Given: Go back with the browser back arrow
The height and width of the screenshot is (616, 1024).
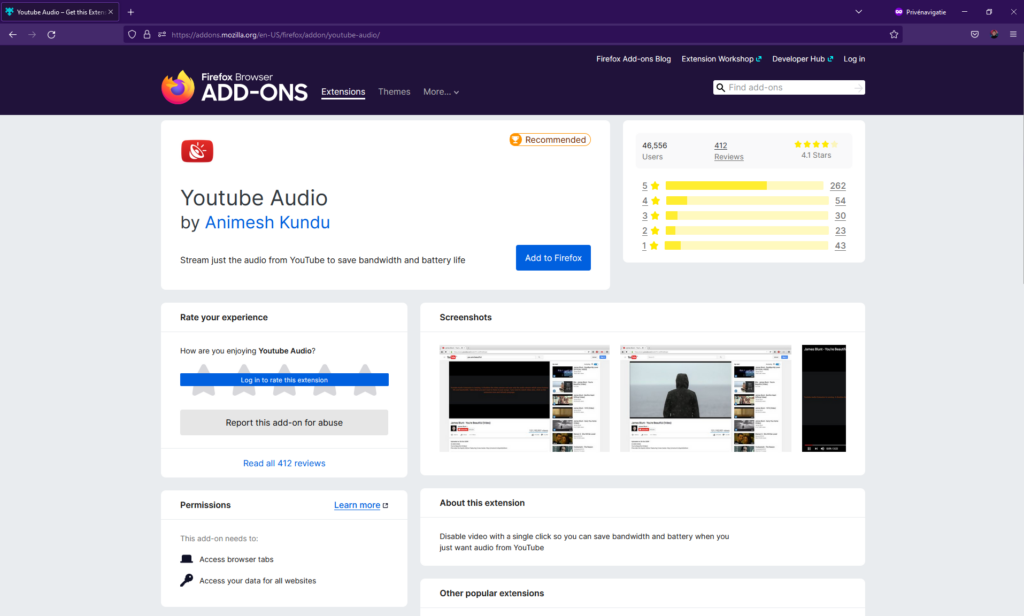Looking at the screenshot, I should 13,35.
